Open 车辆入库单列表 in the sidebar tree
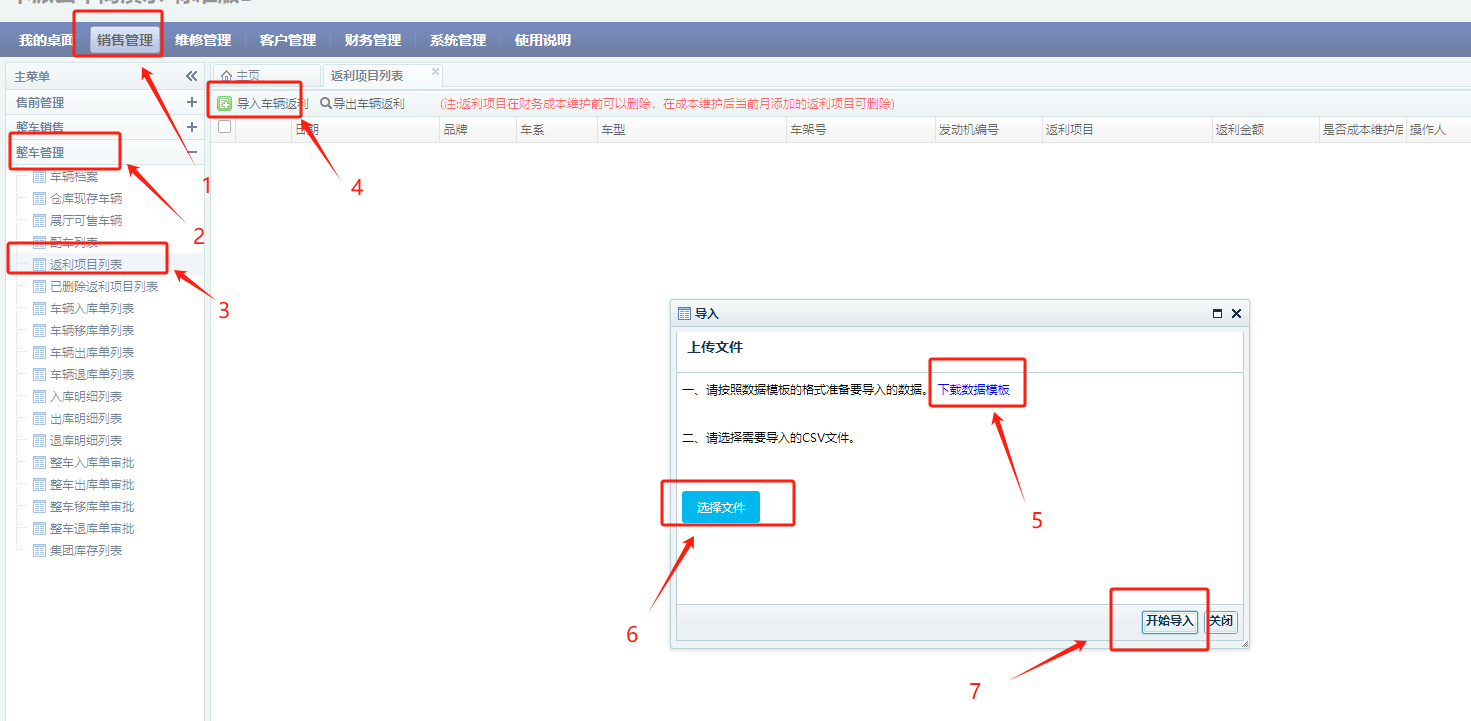 point(92,308)
